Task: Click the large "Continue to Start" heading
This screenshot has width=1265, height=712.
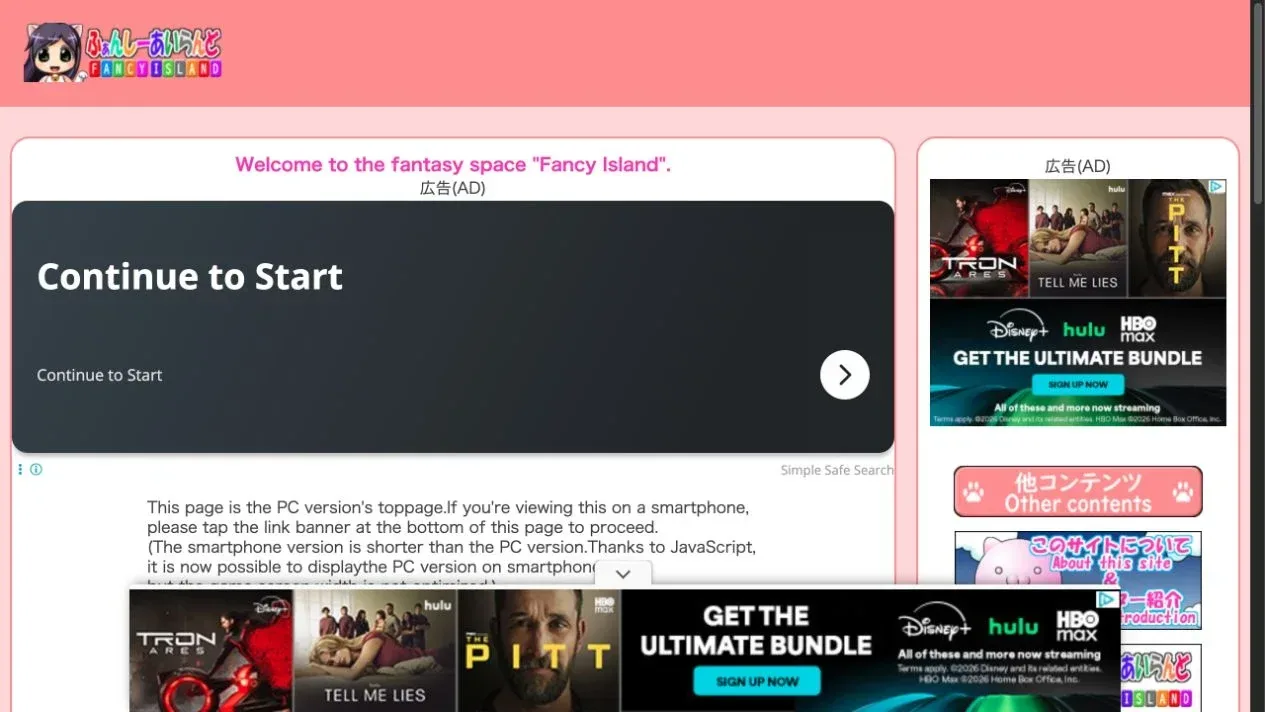Action: click(x=190, y=277)
